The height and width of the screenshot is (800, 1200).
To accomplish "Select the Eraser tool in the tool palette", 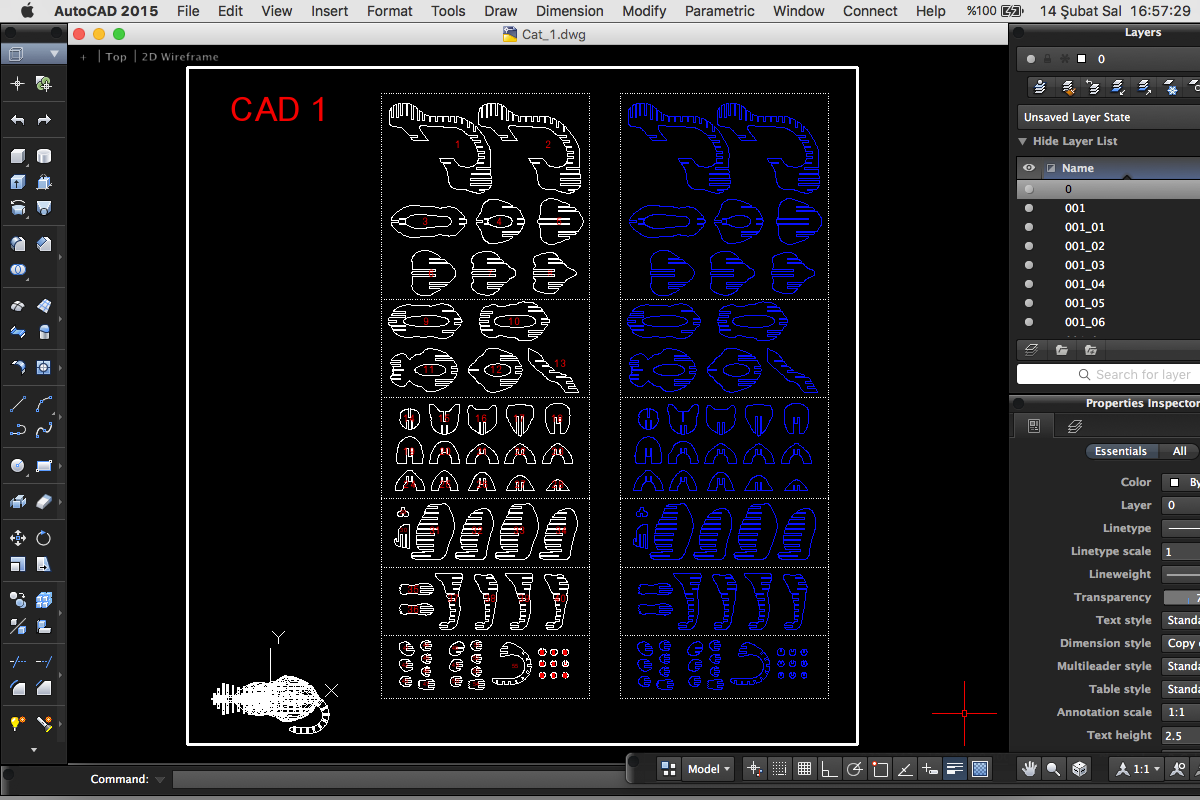I will pyautogui.click(x=44, y=501).
